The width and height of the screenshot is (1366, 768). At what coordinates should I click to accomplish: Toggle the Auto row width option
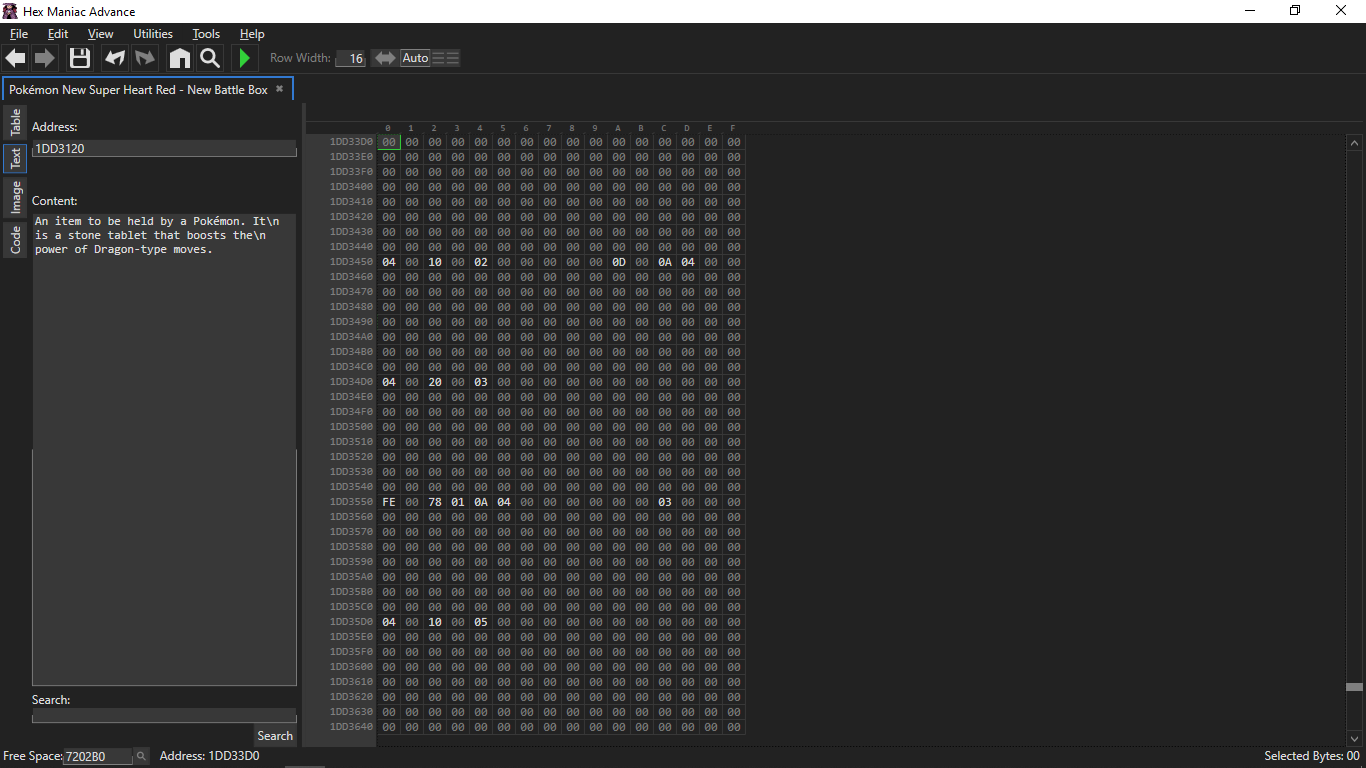pos(415,58)
